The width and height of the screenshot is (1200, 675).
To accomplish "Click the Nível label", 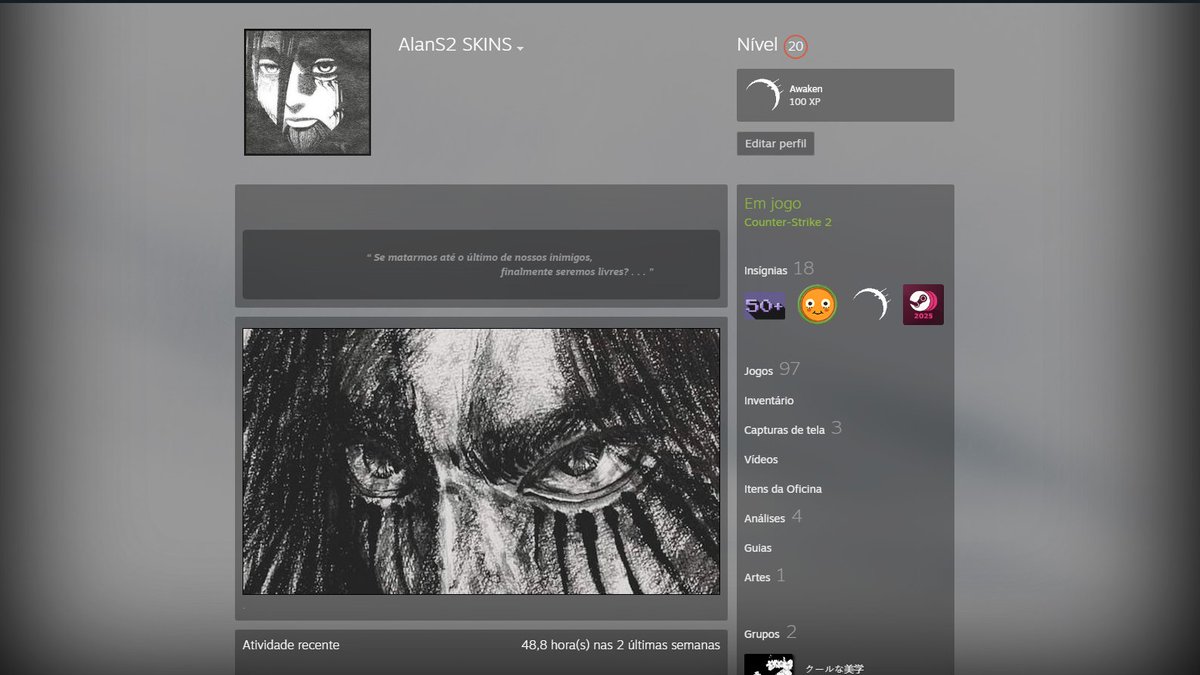I will tap(757, 45).
